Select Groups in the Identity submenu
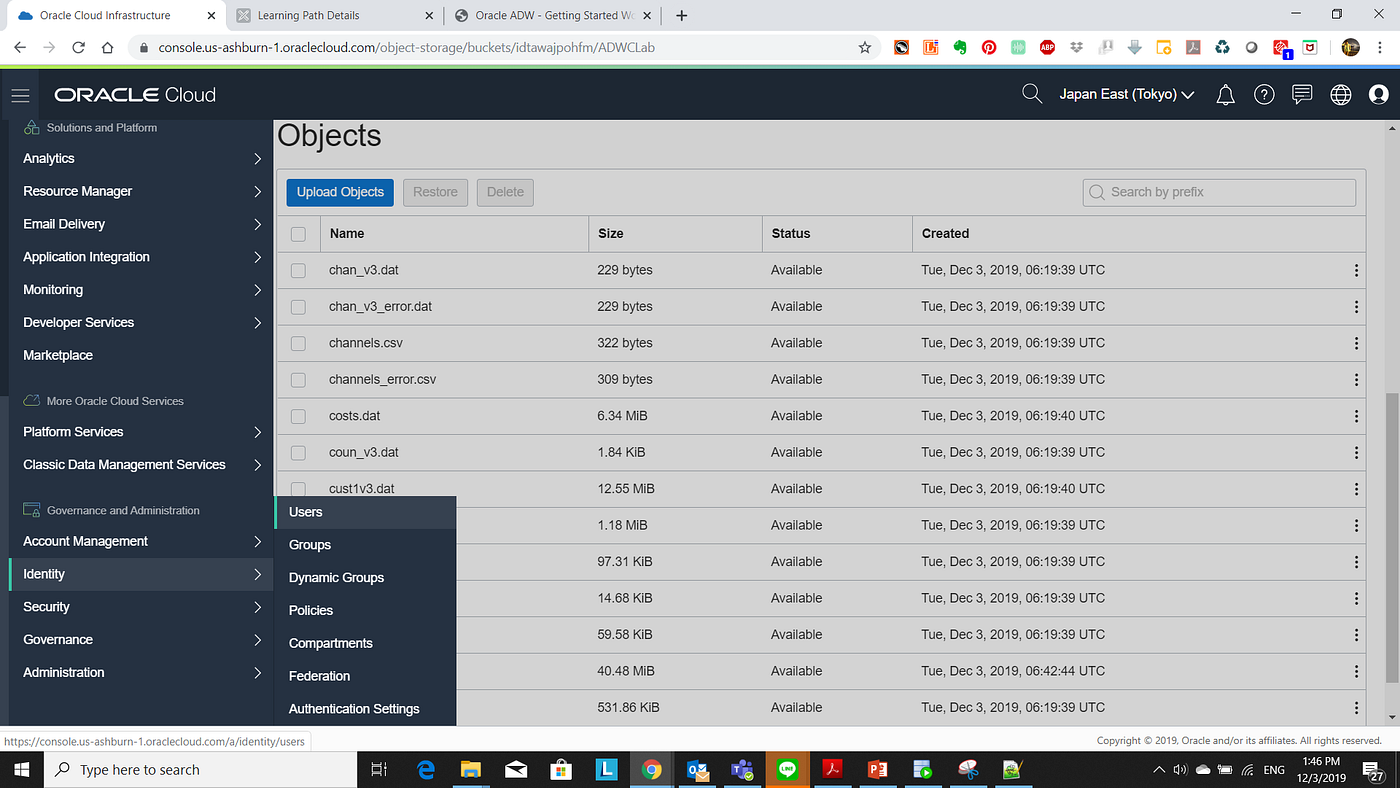This screenshot has width=1400, height=788. pos(365,545)
